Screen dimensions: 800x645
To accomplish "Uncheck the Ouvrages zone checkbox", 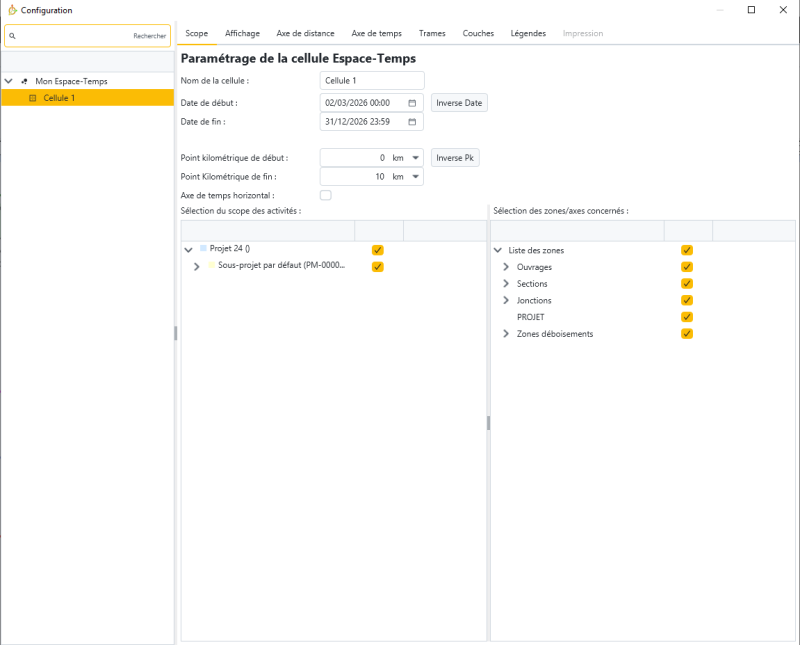I will (687, 267).
